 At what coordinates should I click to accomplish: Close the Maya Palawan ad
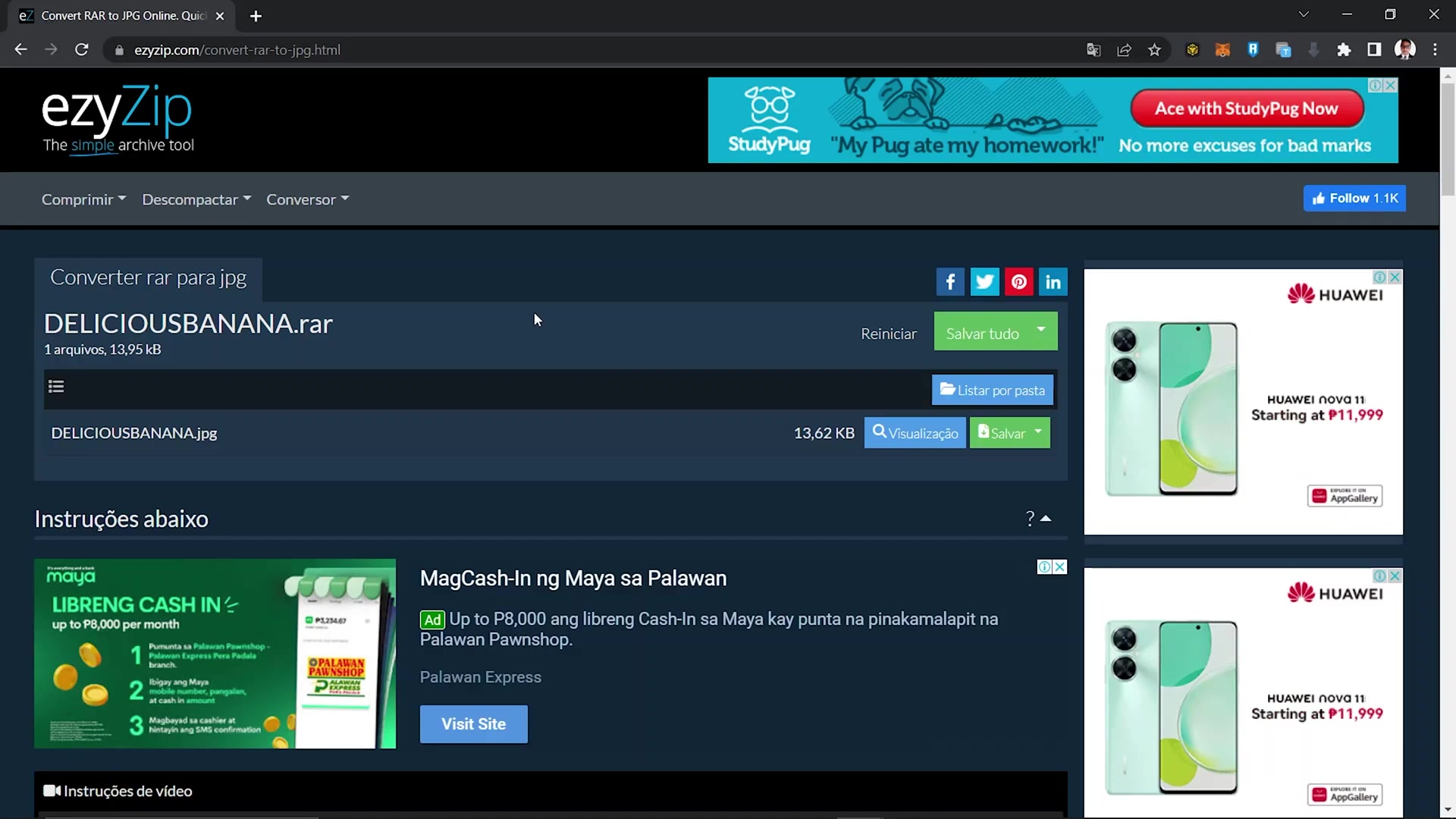[1060, 567]
